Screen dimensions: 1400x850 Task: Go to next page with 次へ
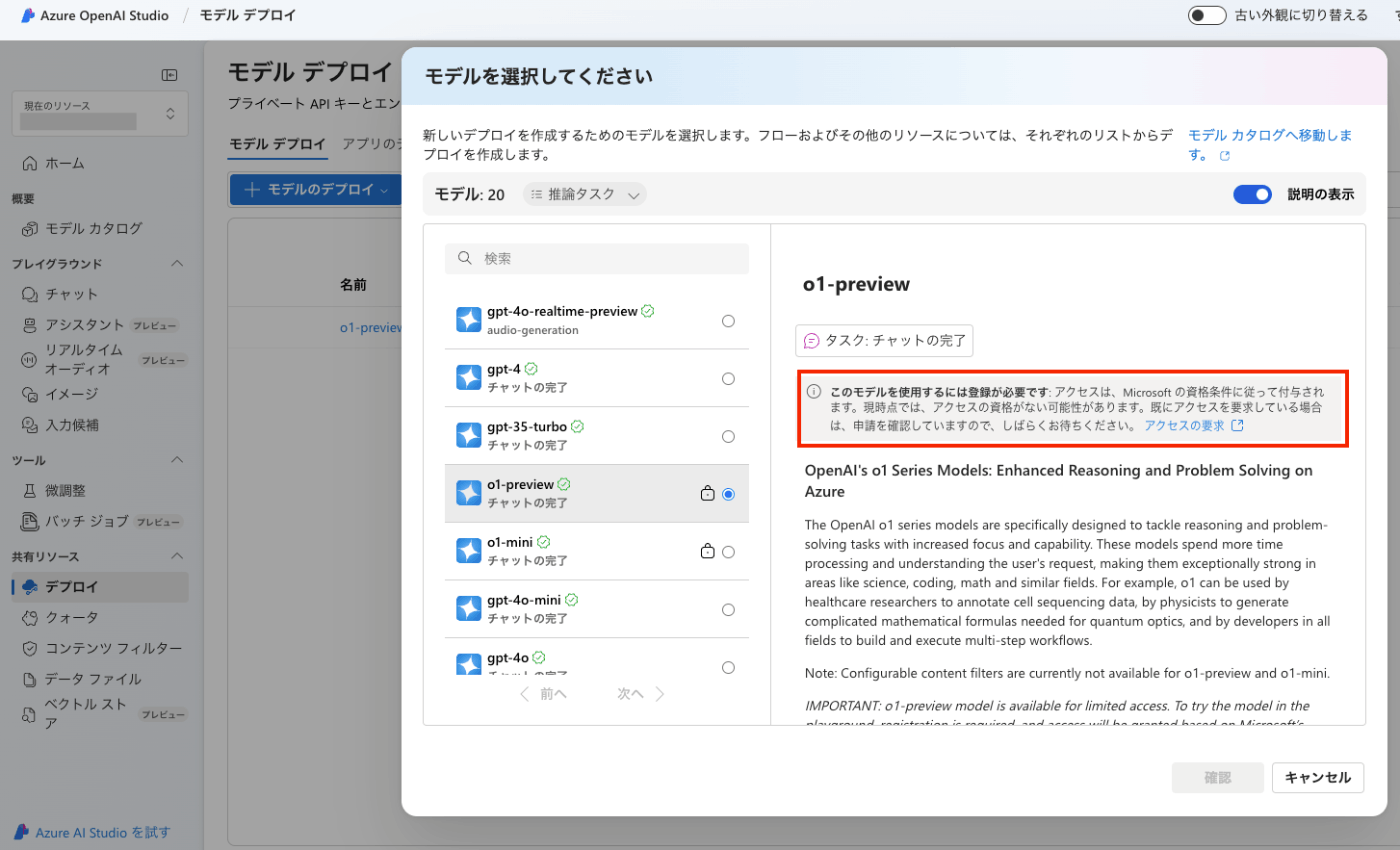pos(641,694)
